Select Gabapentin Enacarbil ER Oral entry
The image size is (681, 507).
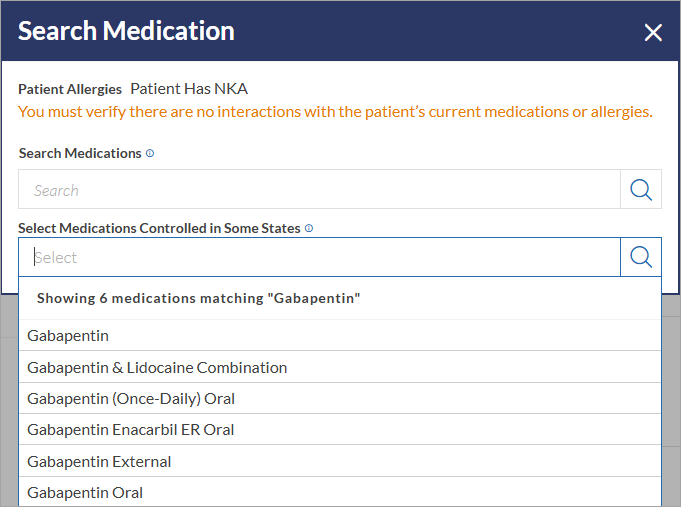click(x=340, y=430)
